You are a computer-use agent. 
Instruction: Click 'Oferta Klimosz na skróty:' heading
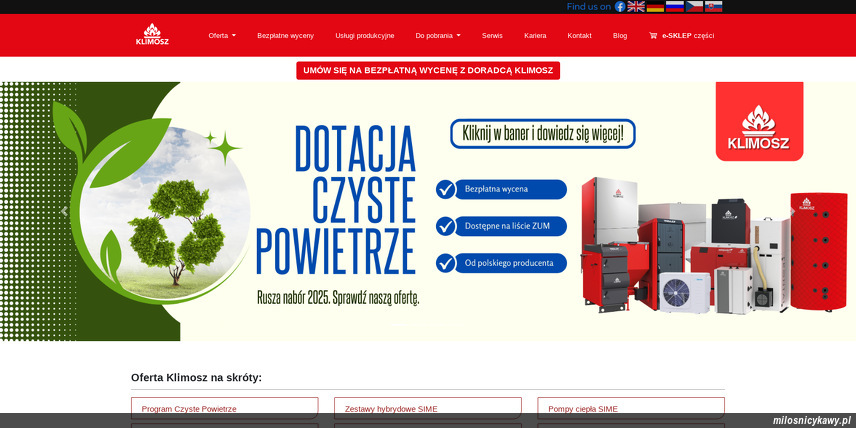tap(197, 377)
